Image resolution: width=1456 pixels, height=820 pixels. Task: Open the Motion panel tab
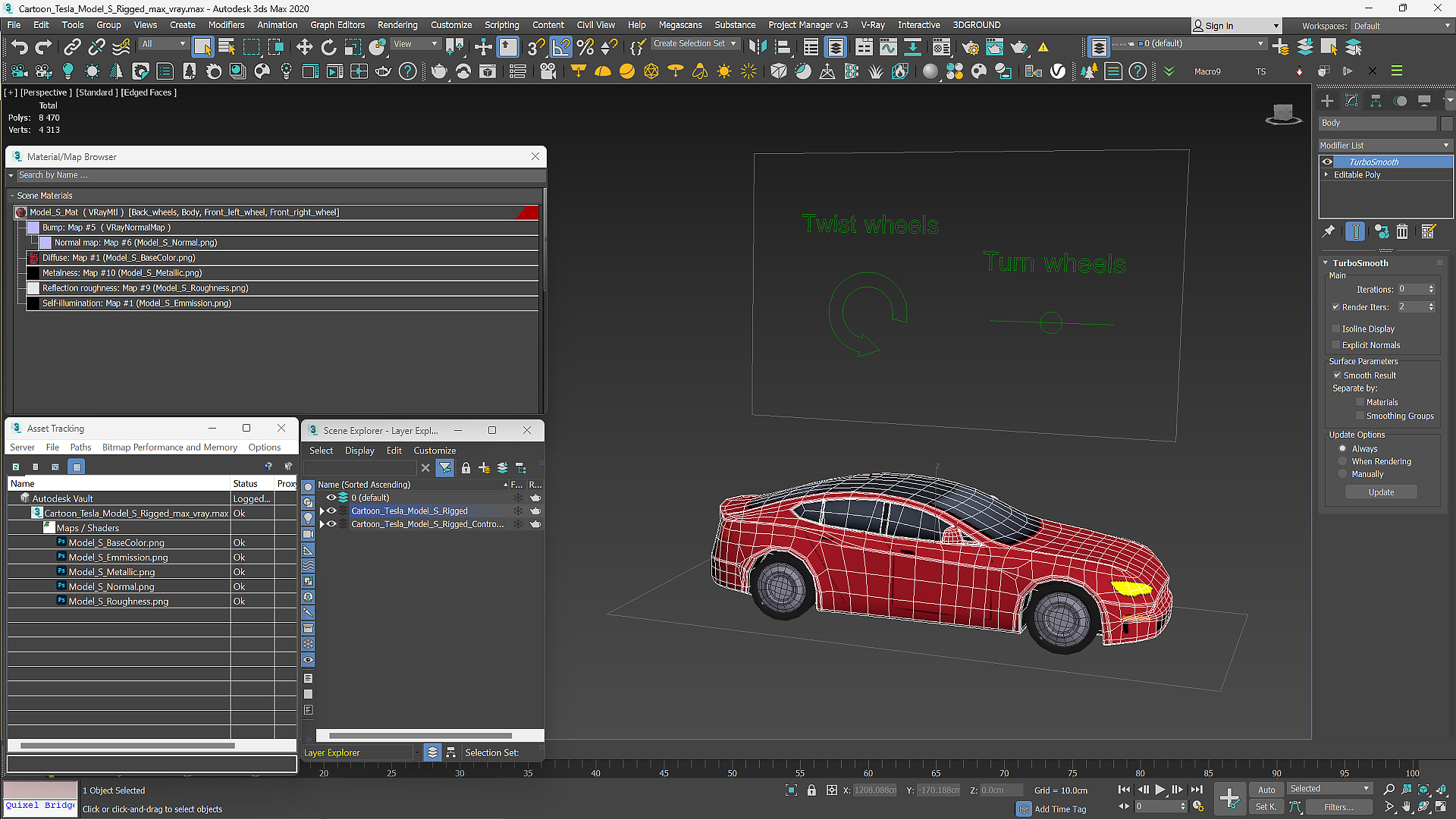click(1401, 101)
